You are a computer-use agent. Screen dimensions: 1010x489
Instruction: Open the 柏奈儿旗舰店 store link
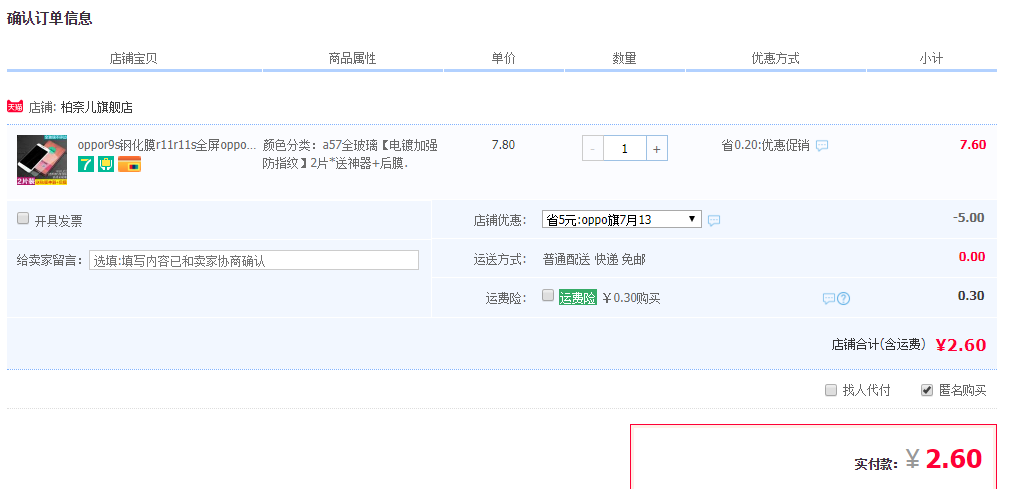[97, 108]
